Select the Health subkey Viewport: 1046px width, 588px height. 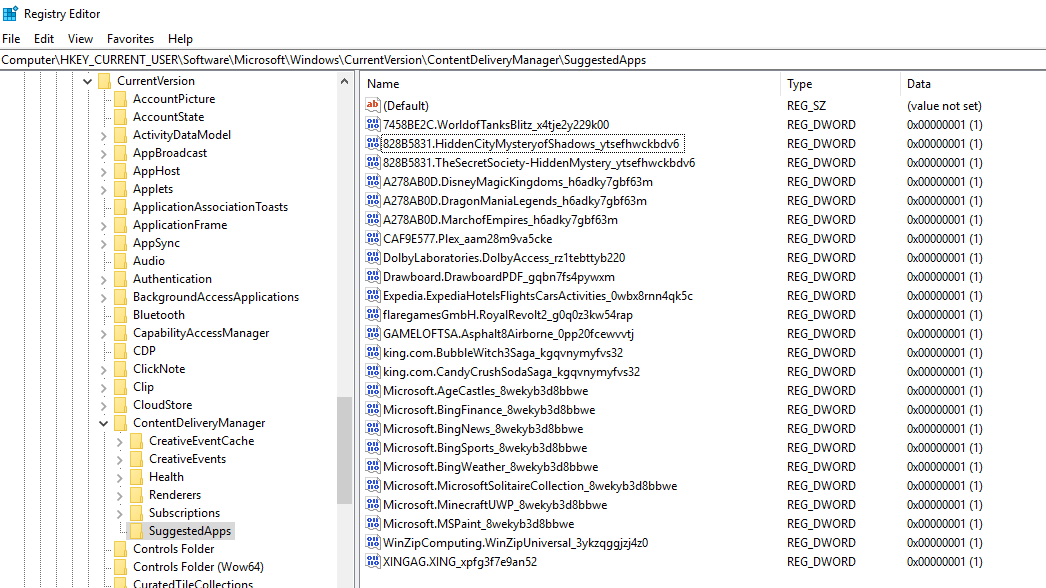(166, 477)
